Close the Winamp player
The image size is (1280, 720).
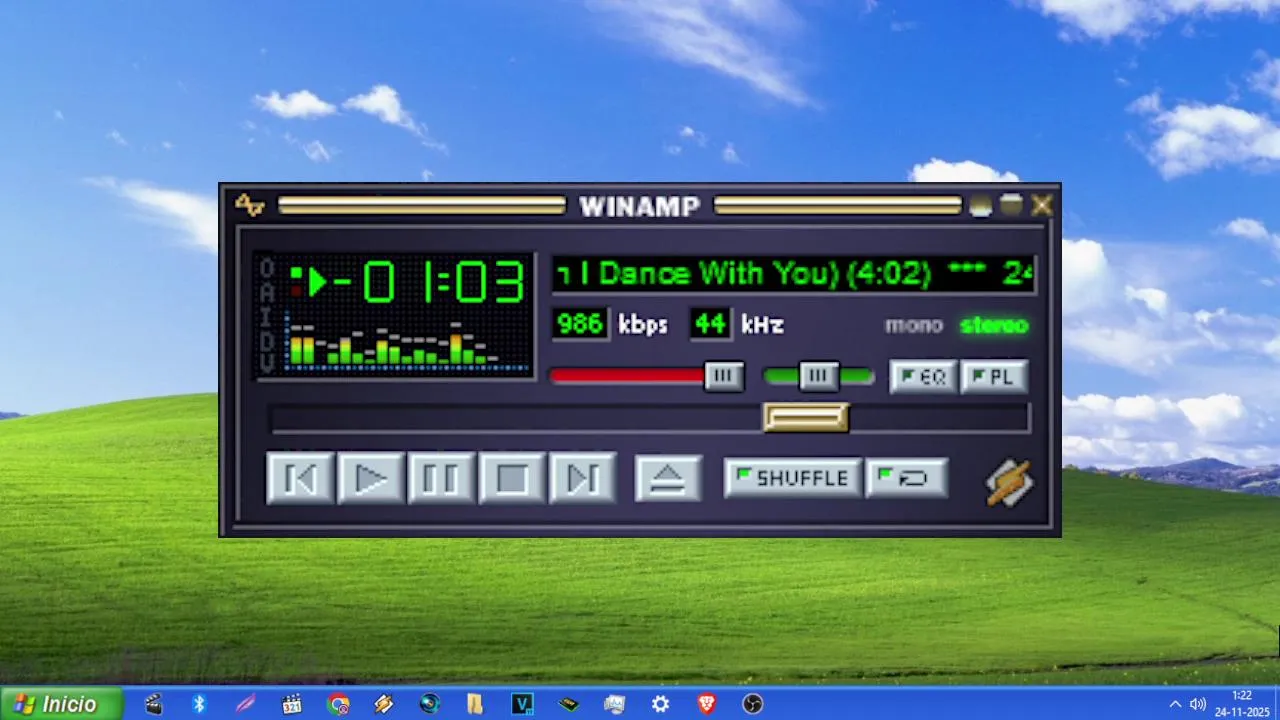coord(1042,205)
